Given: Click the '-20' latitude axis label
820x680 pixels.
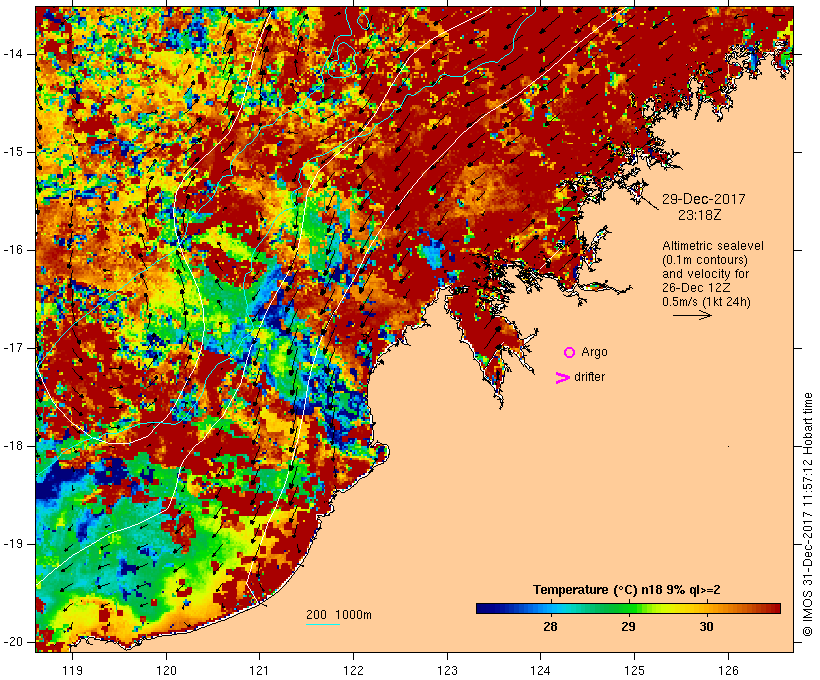Looking at the screenshot, I should coord(13,642).
